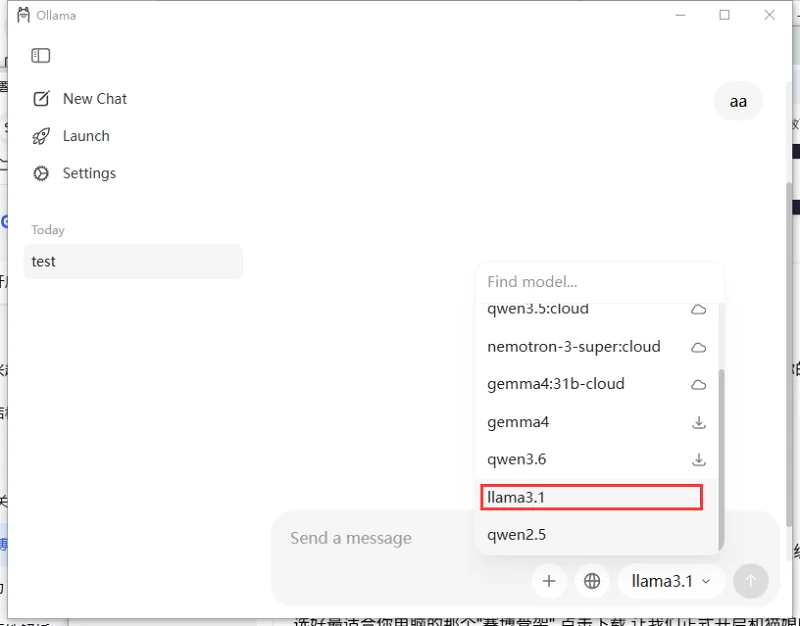Select nemotron-3-super:cloud from model list
This screenshot has height=626, width=800.
(596, 347)
